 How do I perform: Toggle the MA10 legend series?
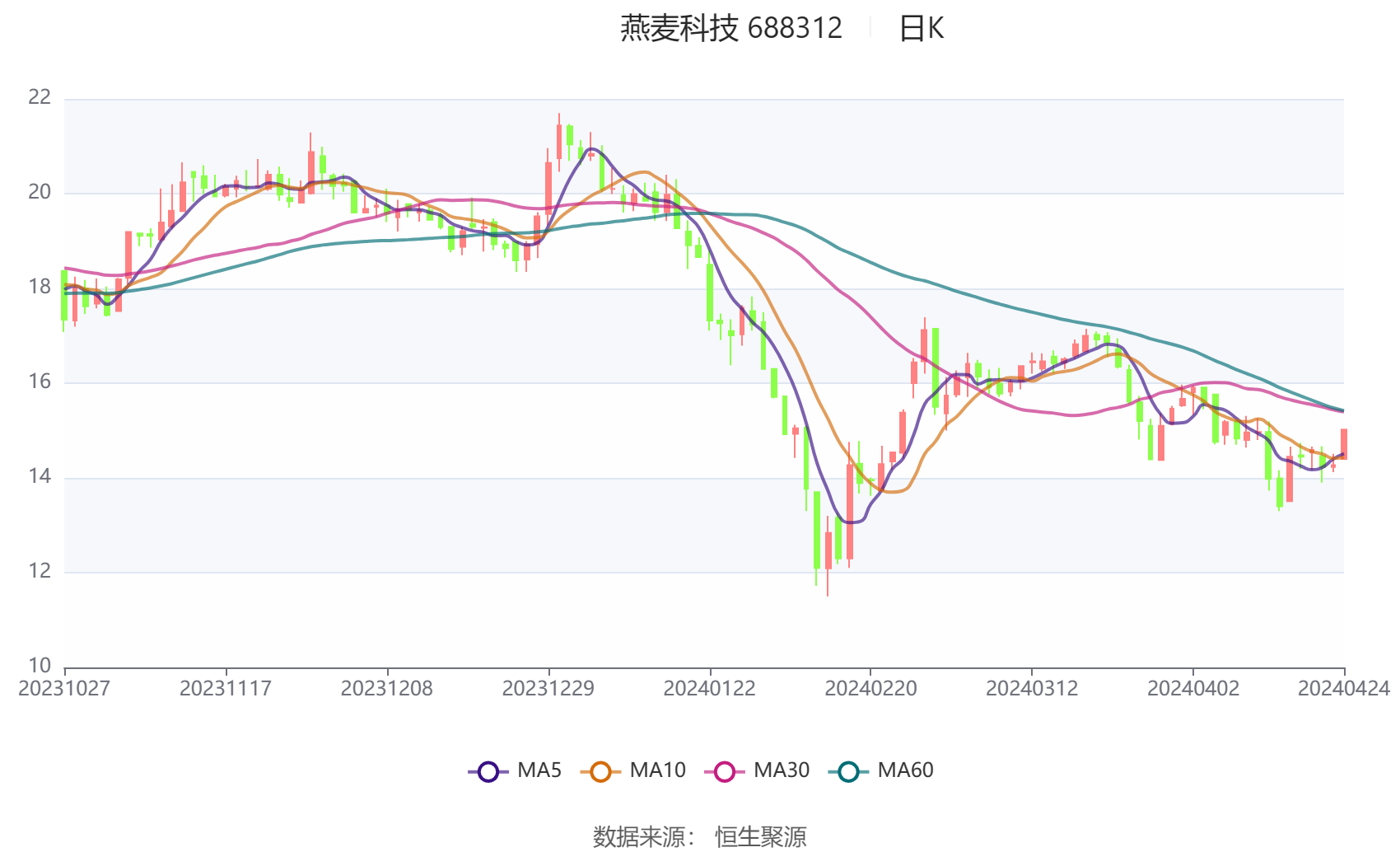coord(632,770)
